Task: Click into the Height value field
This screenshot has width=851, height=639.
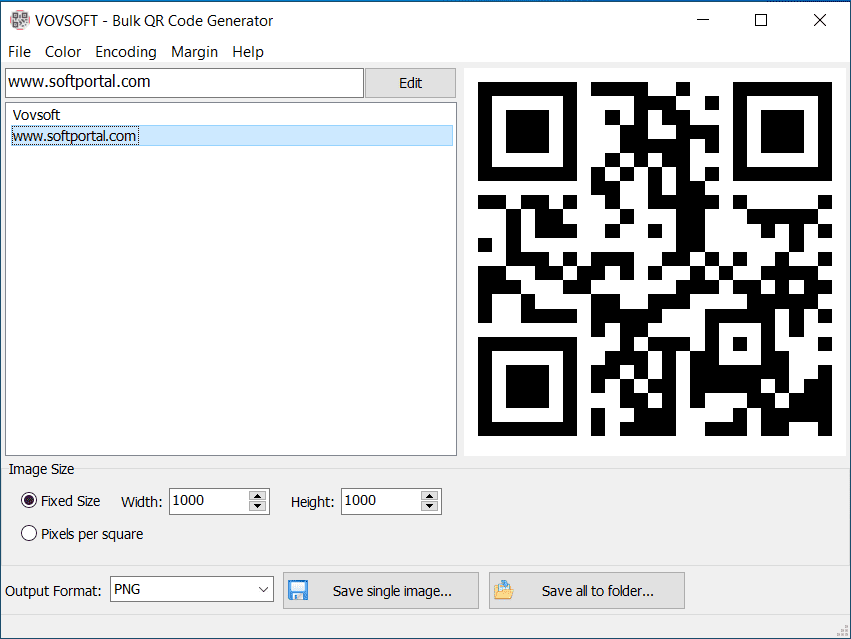Action: point(381,501)
